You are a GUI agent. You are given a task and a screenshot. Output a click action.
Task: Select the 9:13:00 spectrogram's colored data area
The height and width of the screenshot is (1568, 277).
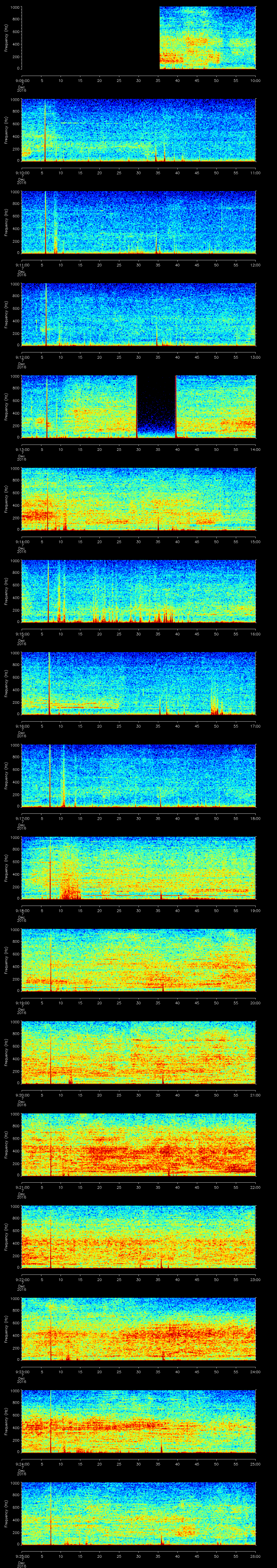point(139,407)
